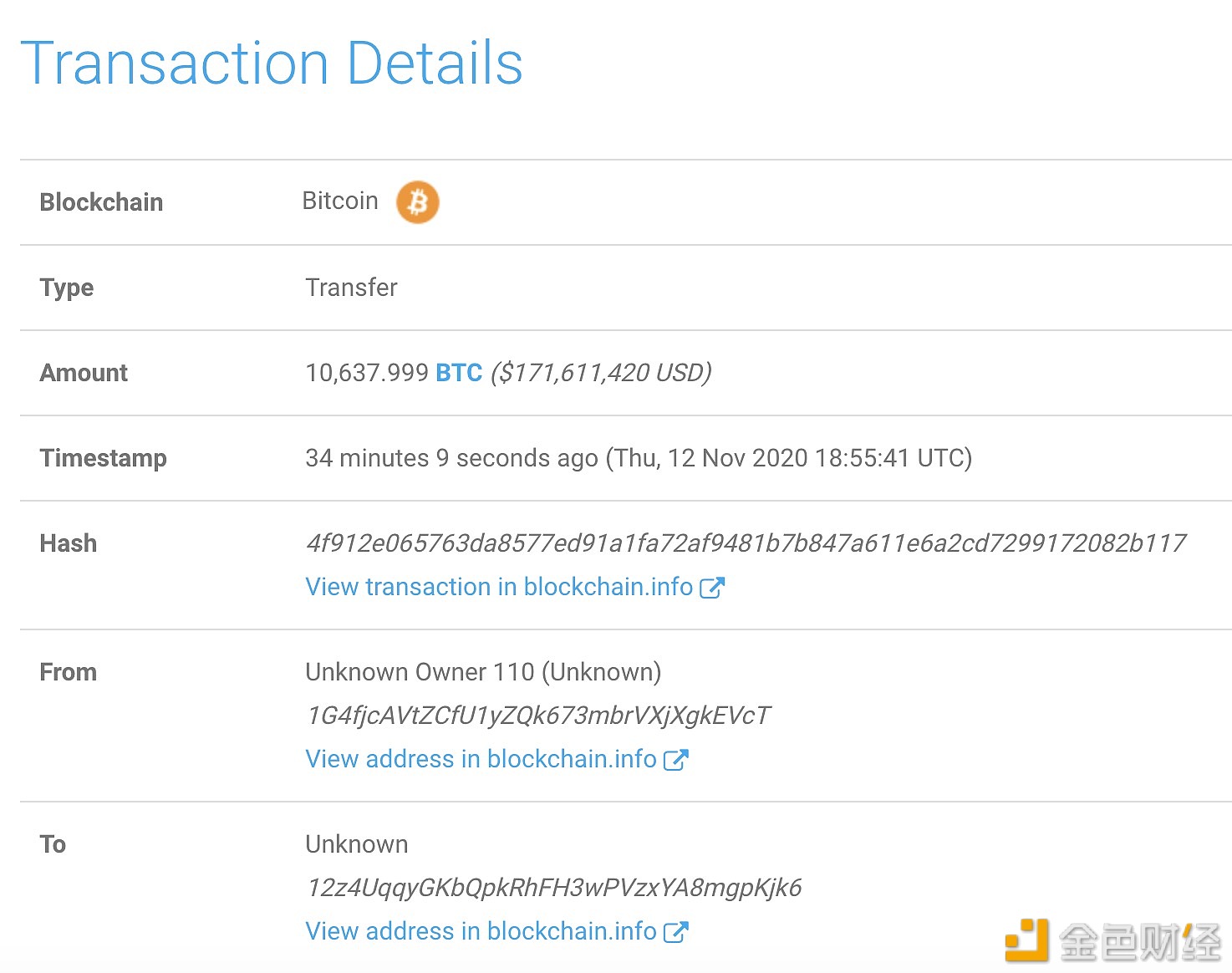Screen dimensions: 1232x973
Task: Click the blue BTC currency link
Action: pyautogui.click(x=459, y=373)
